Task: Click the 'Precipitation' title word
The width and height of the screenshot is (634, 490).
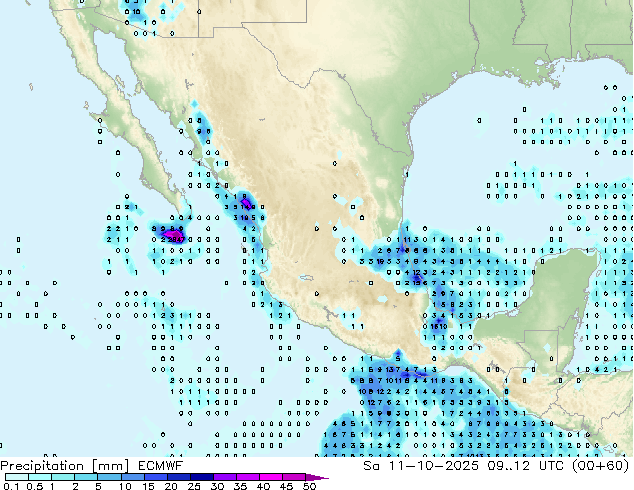Action: tap(42, 466)
